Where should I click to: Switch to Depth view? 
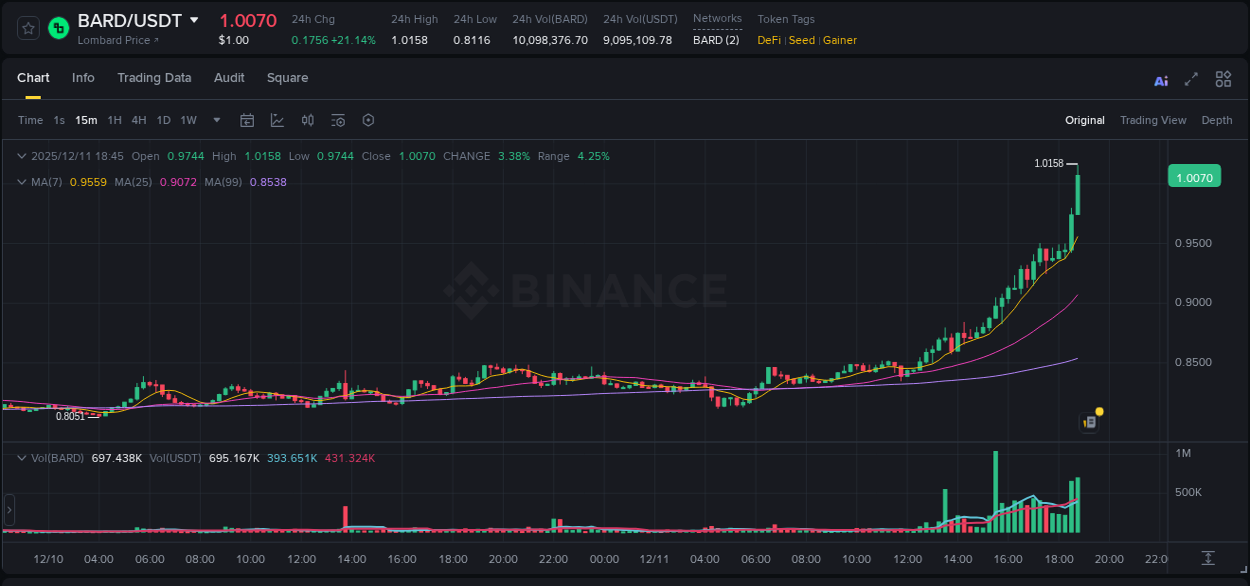(1217, 119)
